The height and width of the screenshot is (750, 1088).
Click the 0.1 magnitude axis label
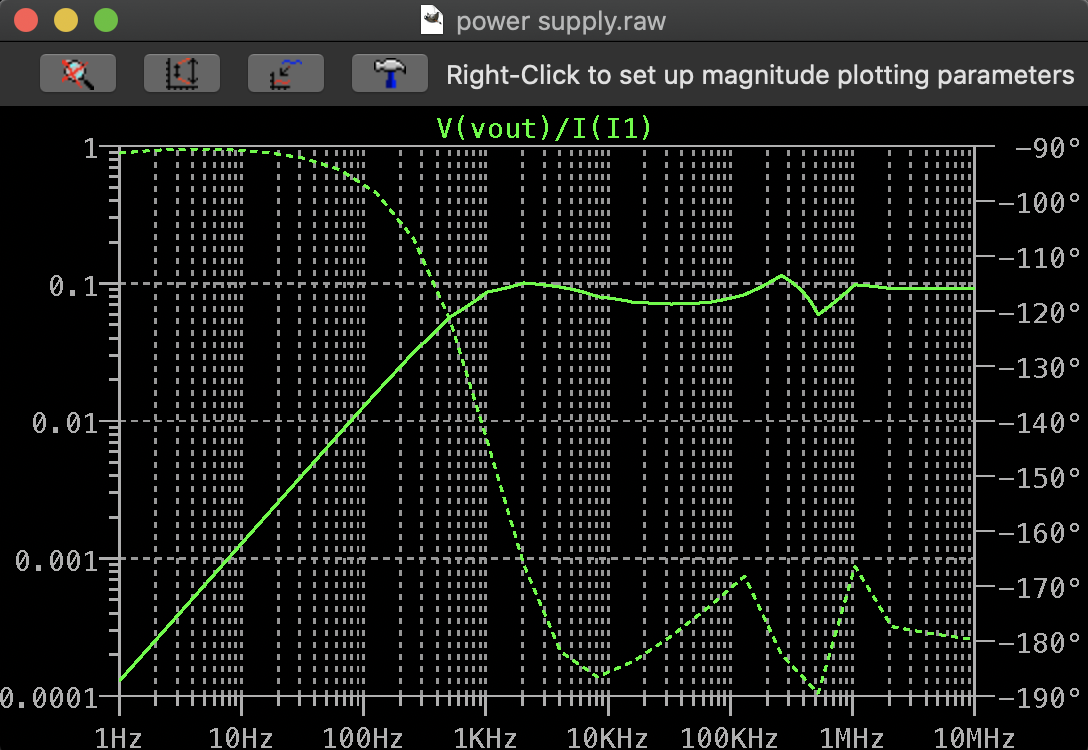click(74, 286)
